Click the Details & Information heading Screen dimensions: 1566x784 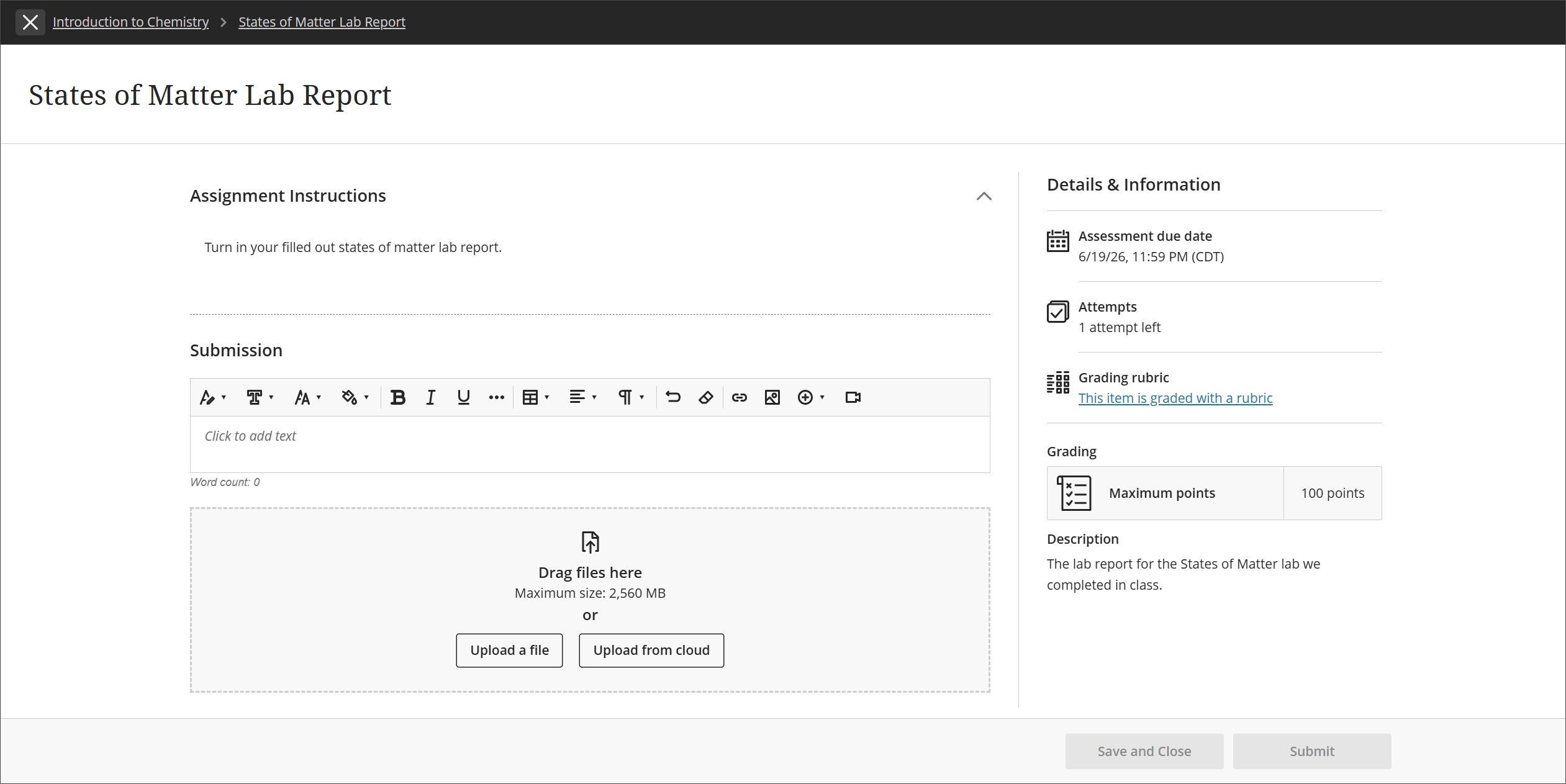[1133, 184]
